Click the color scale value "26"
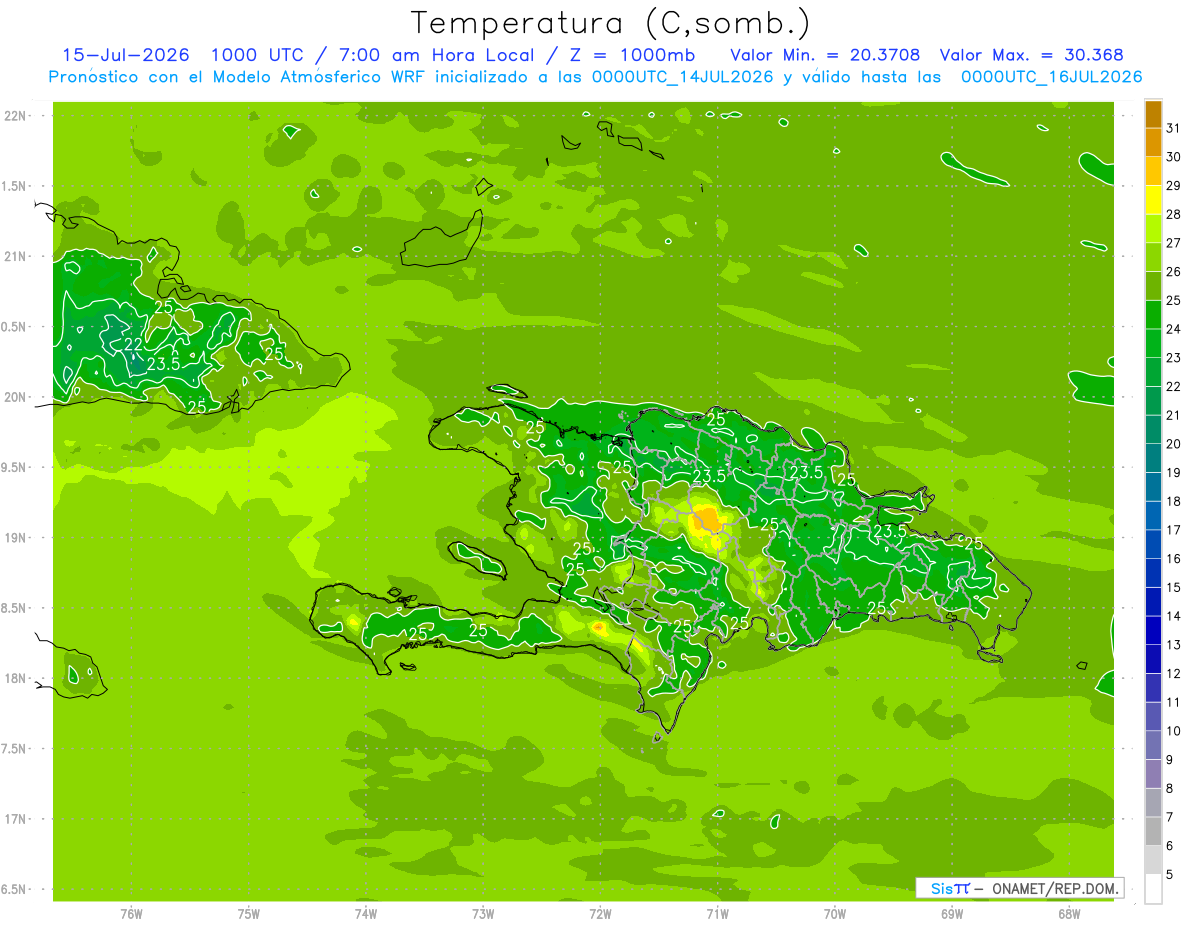Viewport: 1200px width, 927px height. [x=1174, y=272]
